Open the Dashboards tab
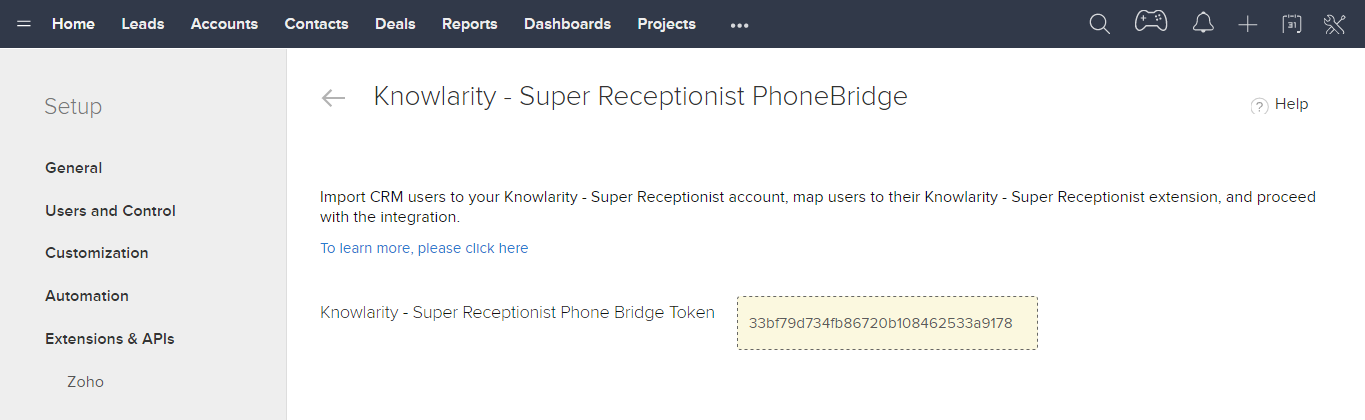The image size is (1365, 420). pyautogui.click(x=567, y=24)
